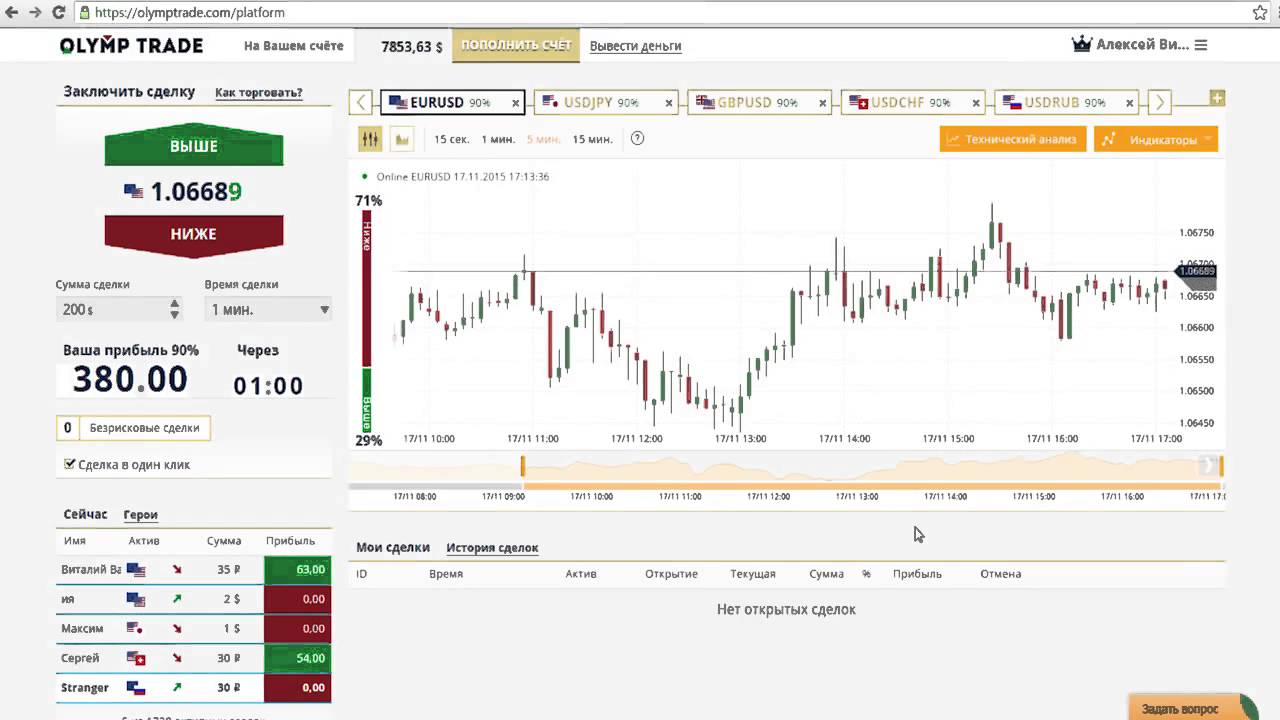Viewport: 1280px width, 720px height.
Task: Close the USDRUB tab
Action: (1131, 103)
